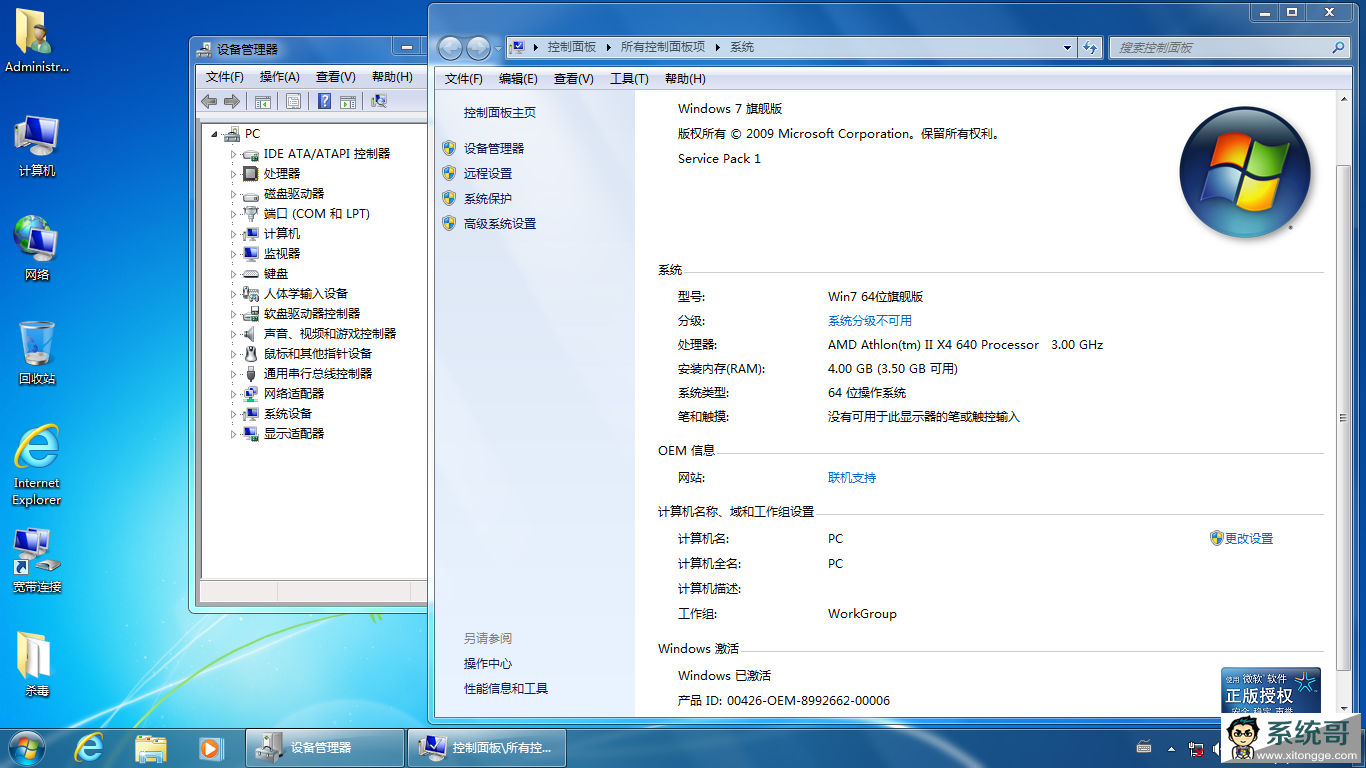
Task: Open Internet Explorer from the taskbar
Action: tap(89, 747)
